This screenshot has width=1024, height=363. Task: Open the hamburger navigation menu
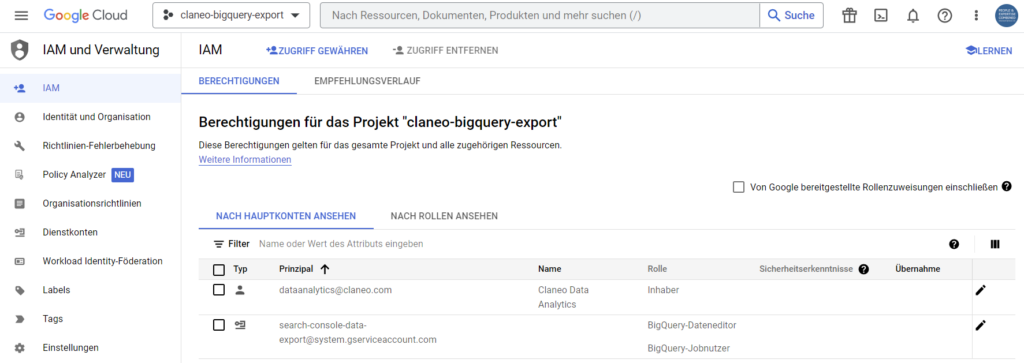[21, 16]
